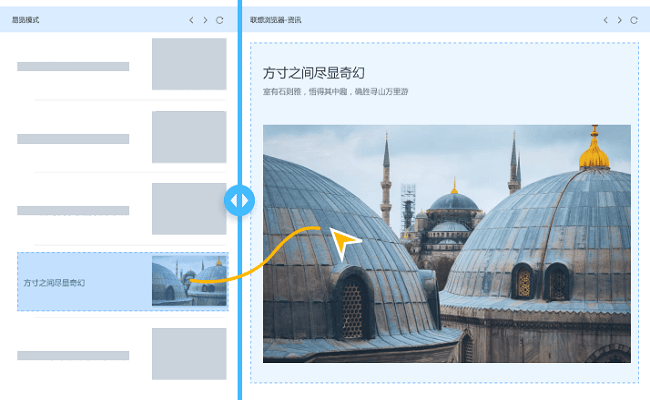
Task: Select the bottom placeholder text row in list
Action: click(73, 355)
